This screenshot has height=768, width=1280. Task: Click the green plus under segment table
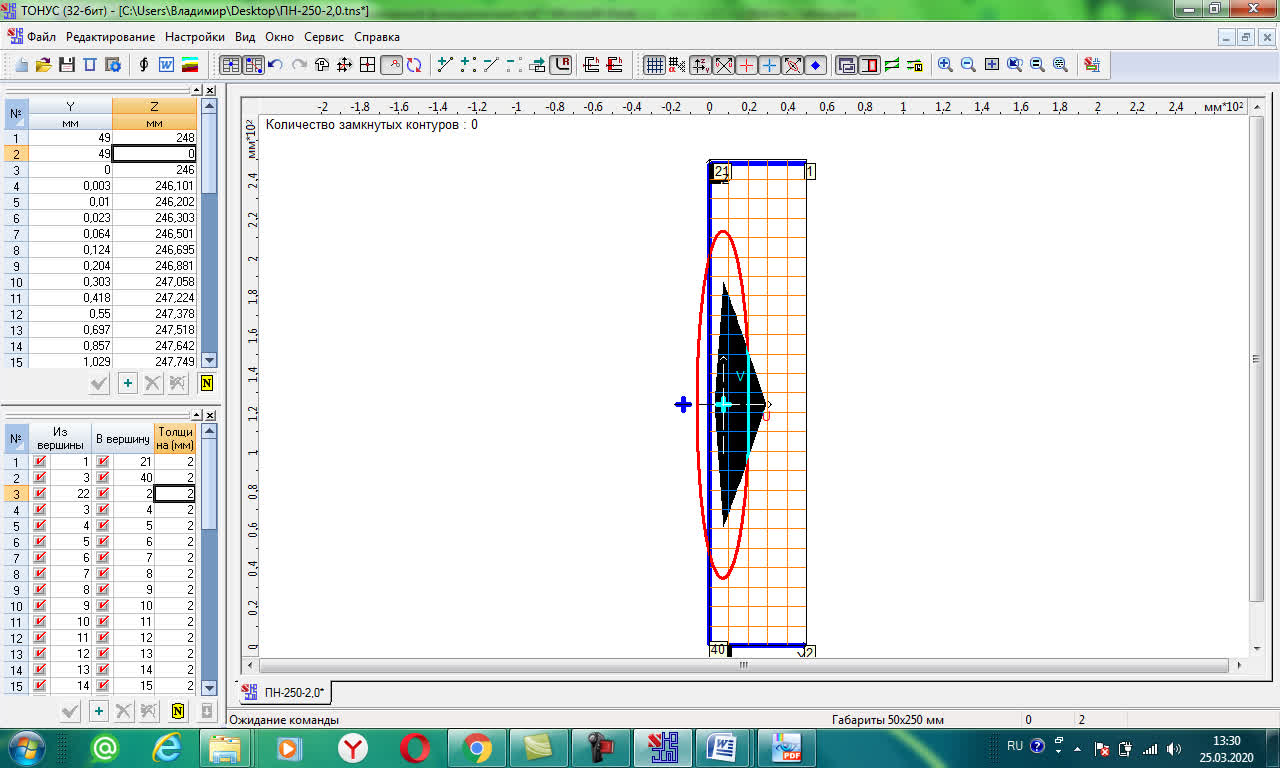pos(98,711)
